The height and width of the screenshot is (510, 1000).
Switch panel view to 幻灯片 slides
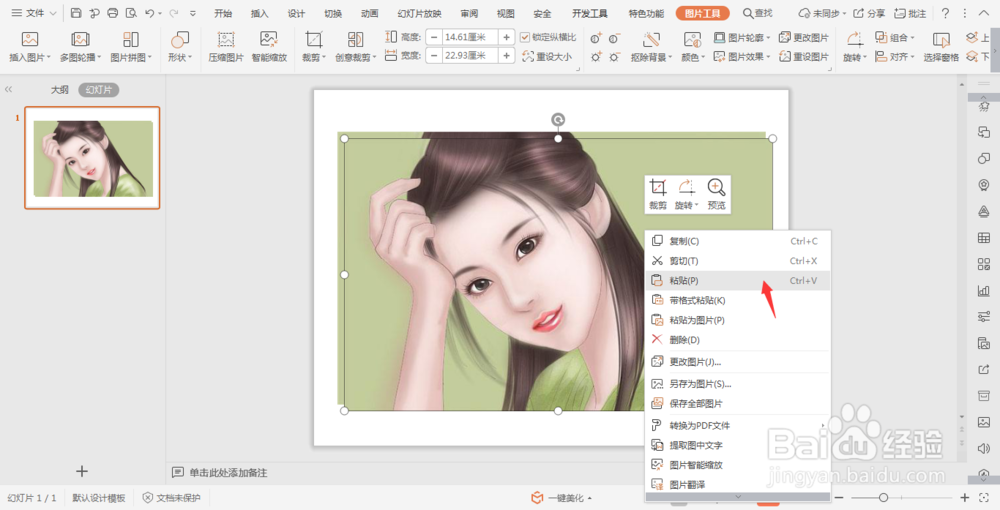tap(99, 90)
